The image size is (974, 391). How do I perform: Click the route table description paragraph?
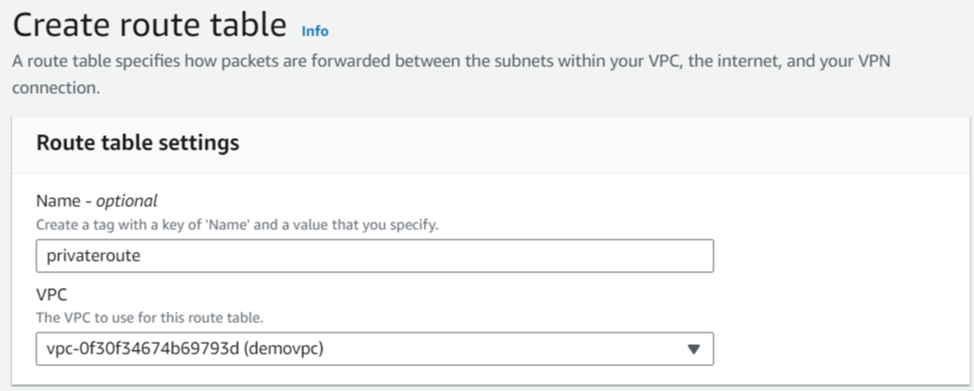452,75
